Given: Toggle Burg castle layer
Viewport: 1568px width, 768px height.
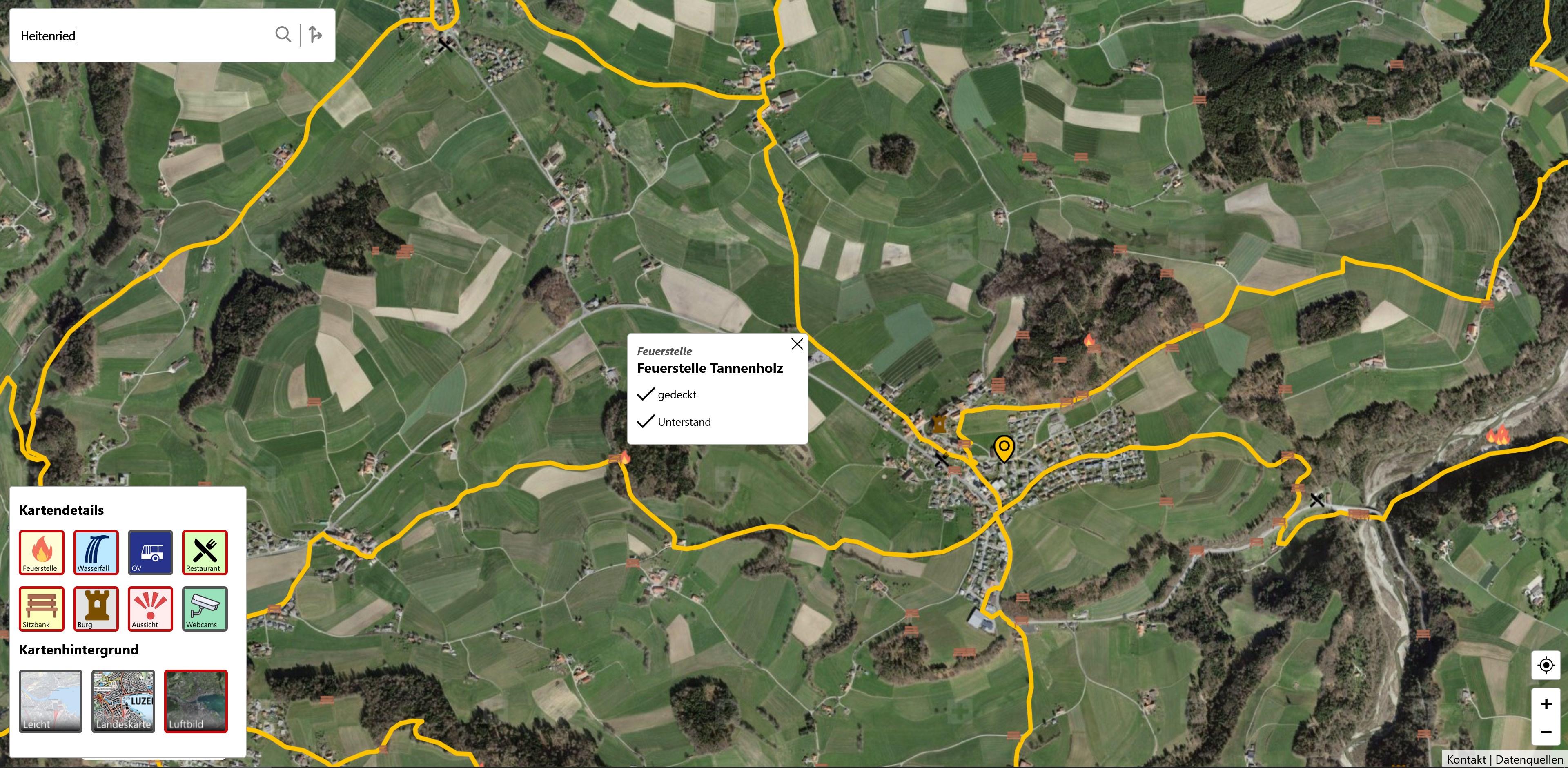Looking at the screenshot, I should (96, 608).
